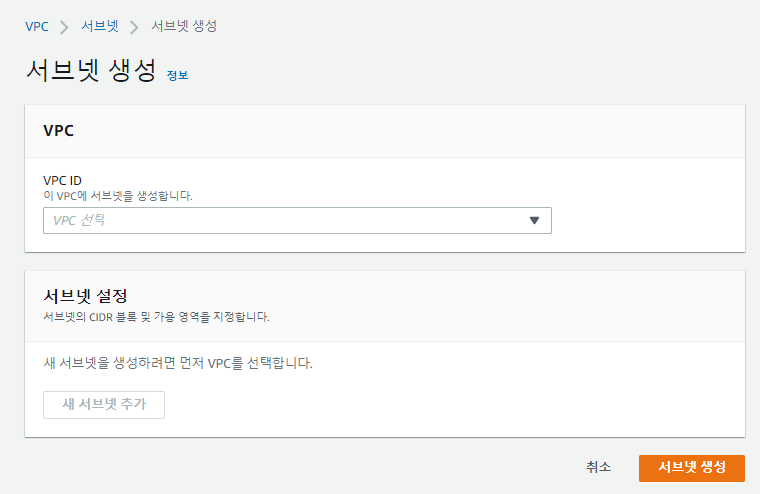Click the VPC section header

pos(59,130)
